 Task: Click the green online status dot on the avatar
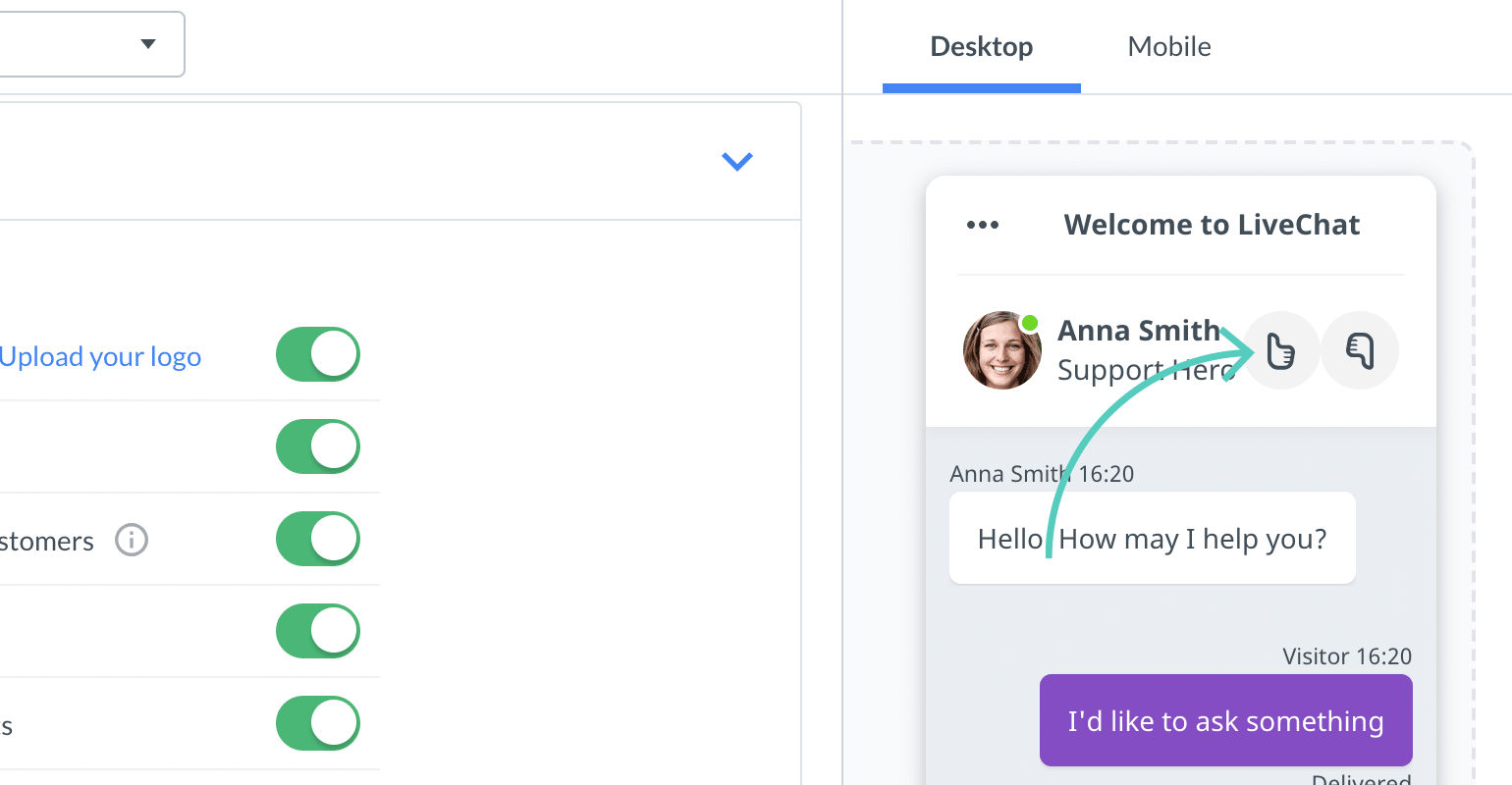1029,320
